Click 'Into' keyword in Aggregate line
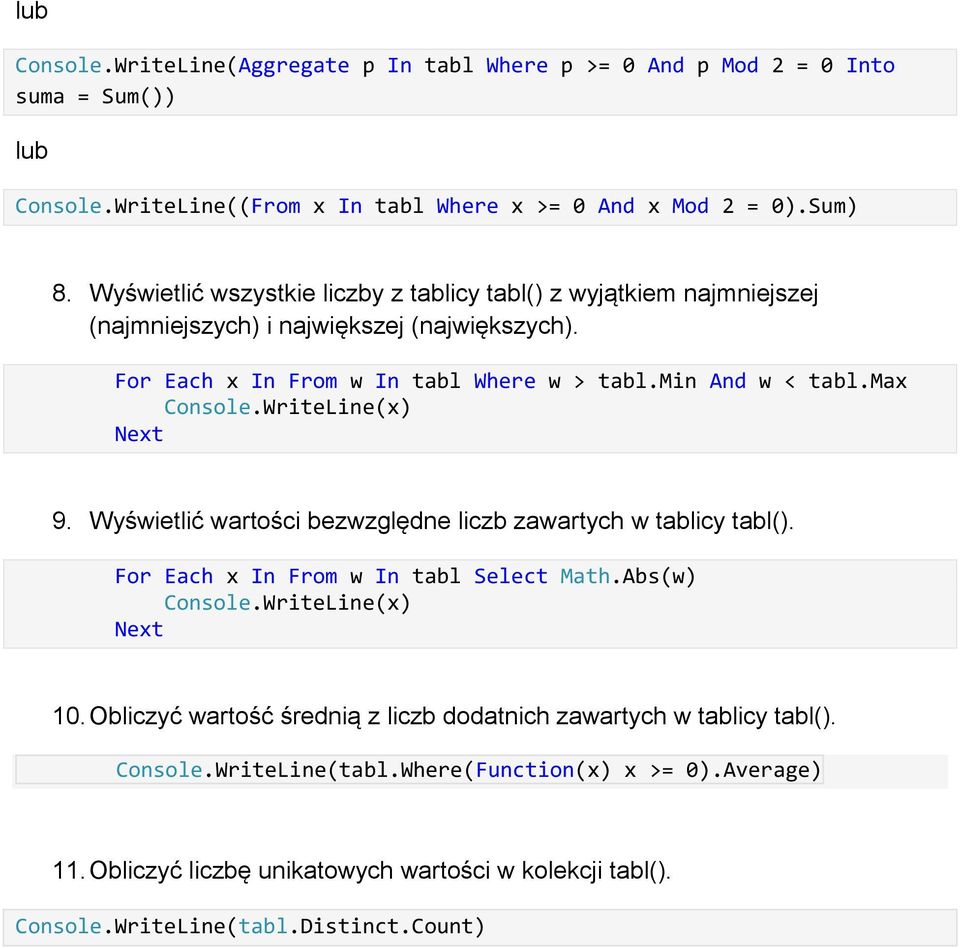This screenshot has height=948, width=960. pos(870,66)
